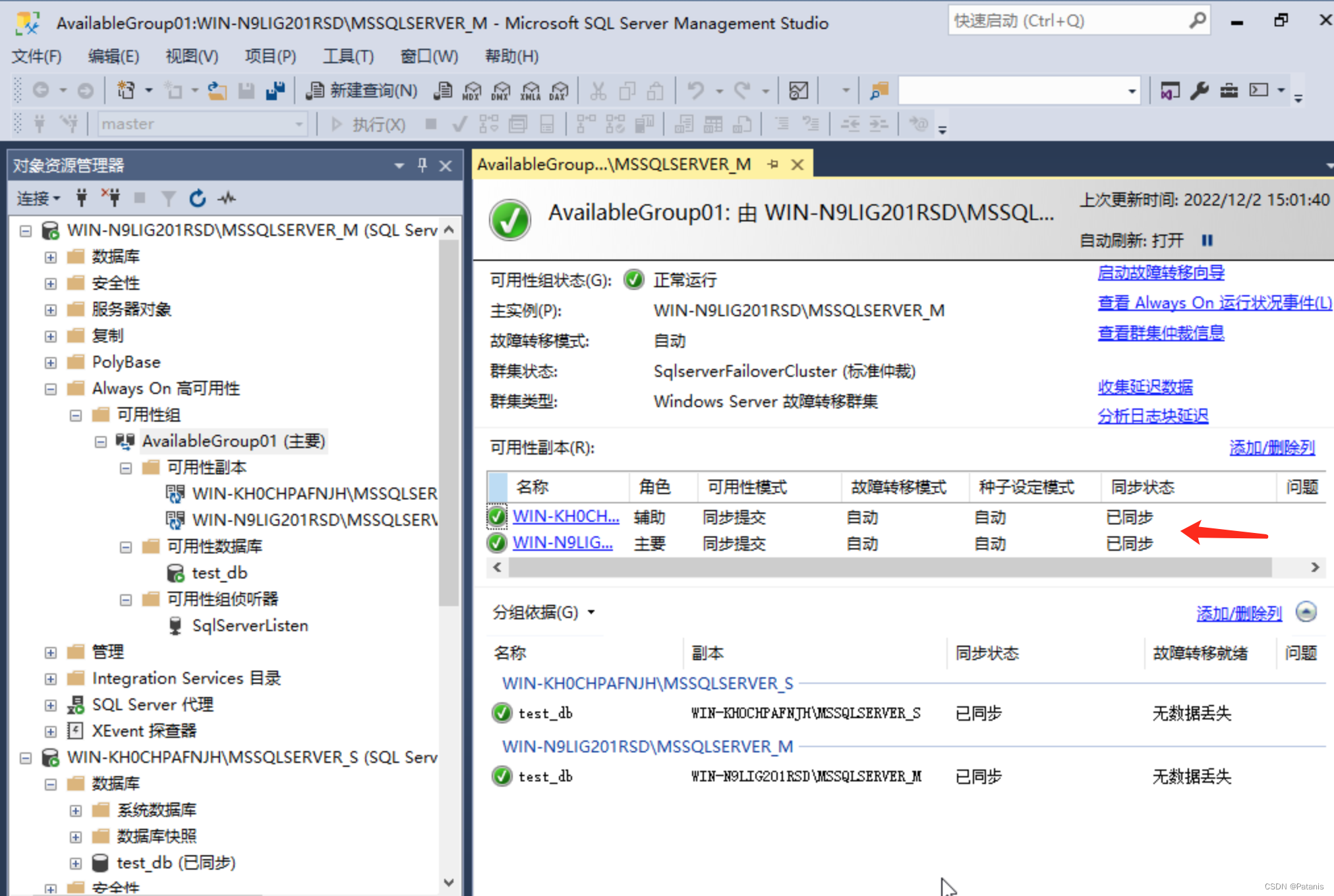Open the WIN-KH0CH... replica link
1334x896 pixels.
[x=565, y=517]
